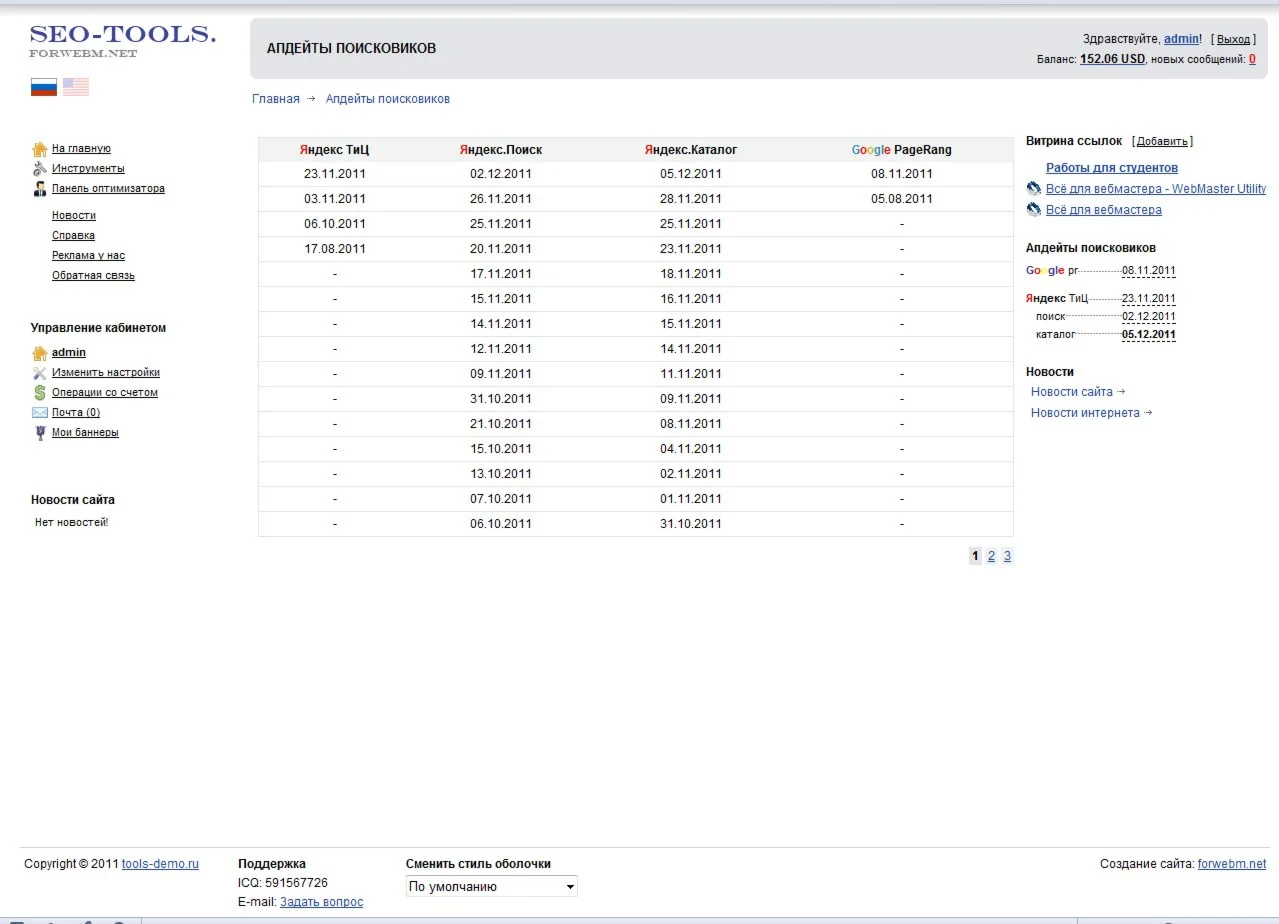
Task: Open Обратная связь in the sidebar
Action: pyautogui.click(x=93, y=276)
